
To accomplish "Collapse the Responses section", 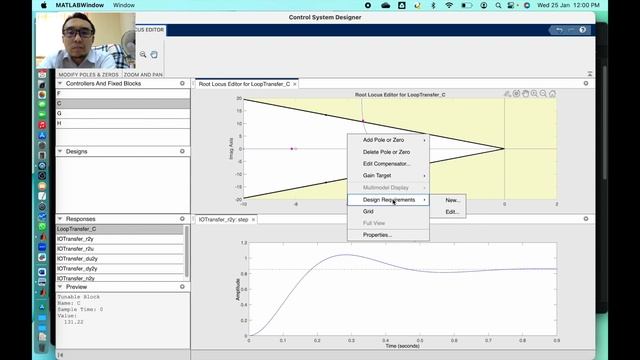I will pos(60,219).
